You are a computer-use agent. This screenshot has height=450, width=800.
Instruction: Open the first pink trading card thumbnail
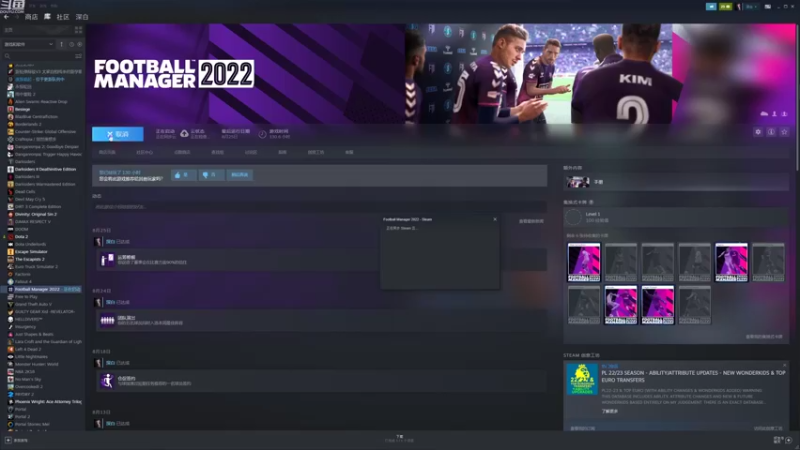coord(584,262)
